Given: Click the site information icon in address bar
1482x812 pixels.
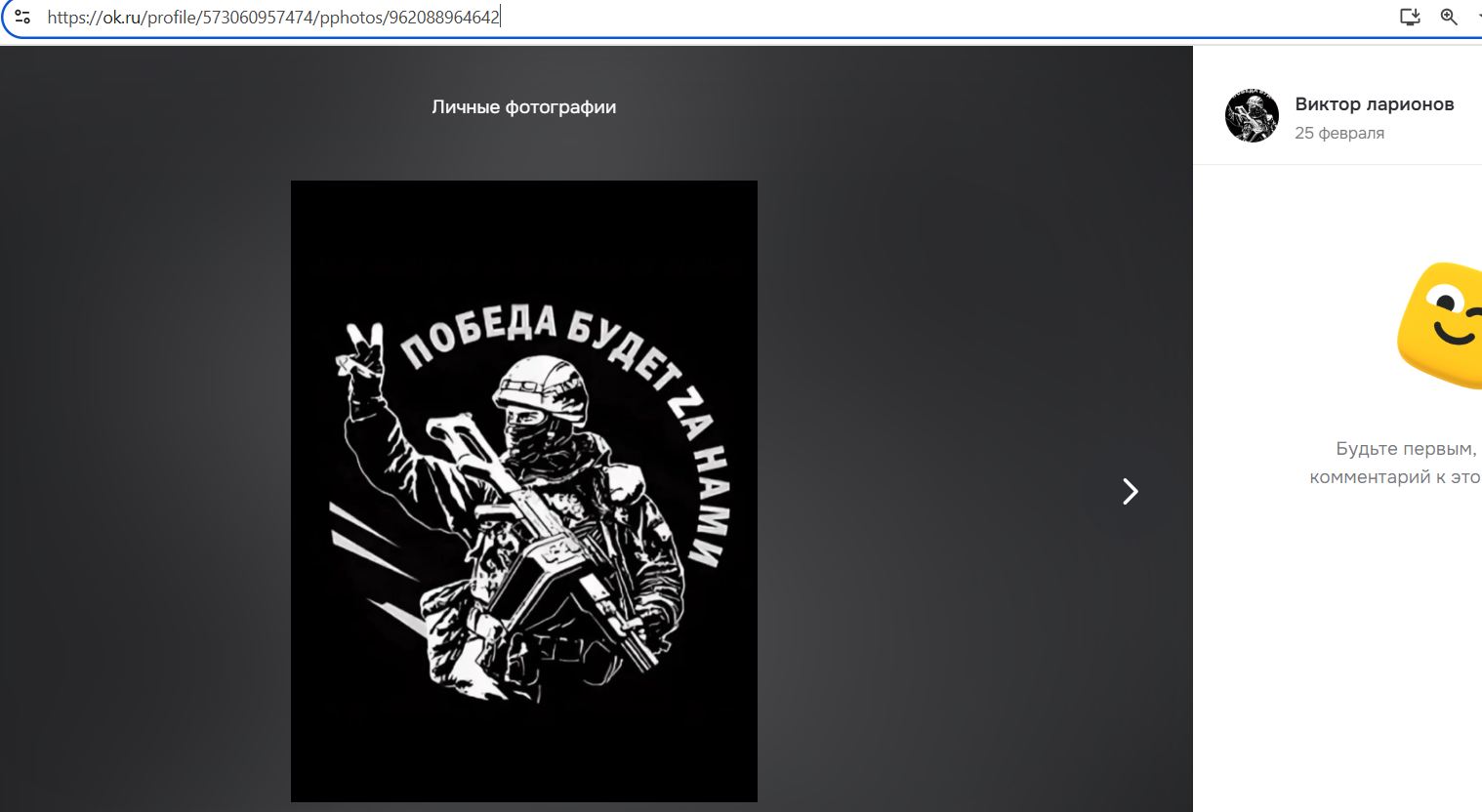Looking at the screenshot, I should pyautogui.click(x=21, y=17).
